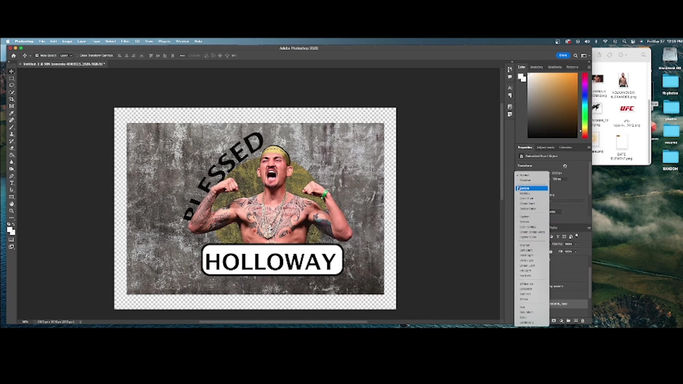Open the Window menu

(182, 41)
